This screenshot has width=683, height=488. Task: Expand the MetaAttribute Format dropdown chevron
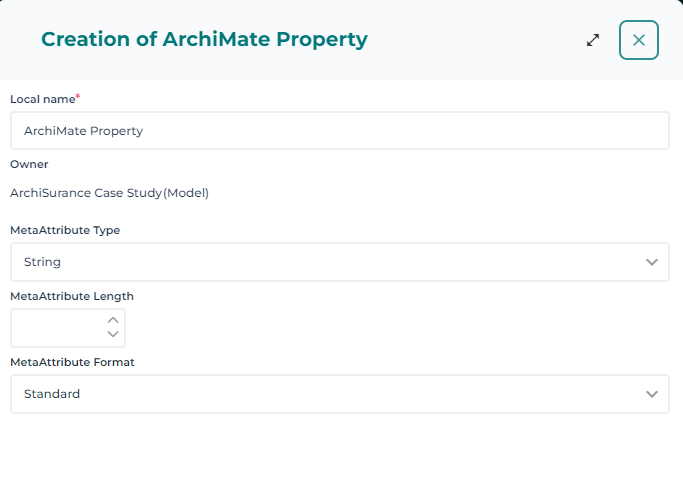pyautogui.click(x=652, y=394)
